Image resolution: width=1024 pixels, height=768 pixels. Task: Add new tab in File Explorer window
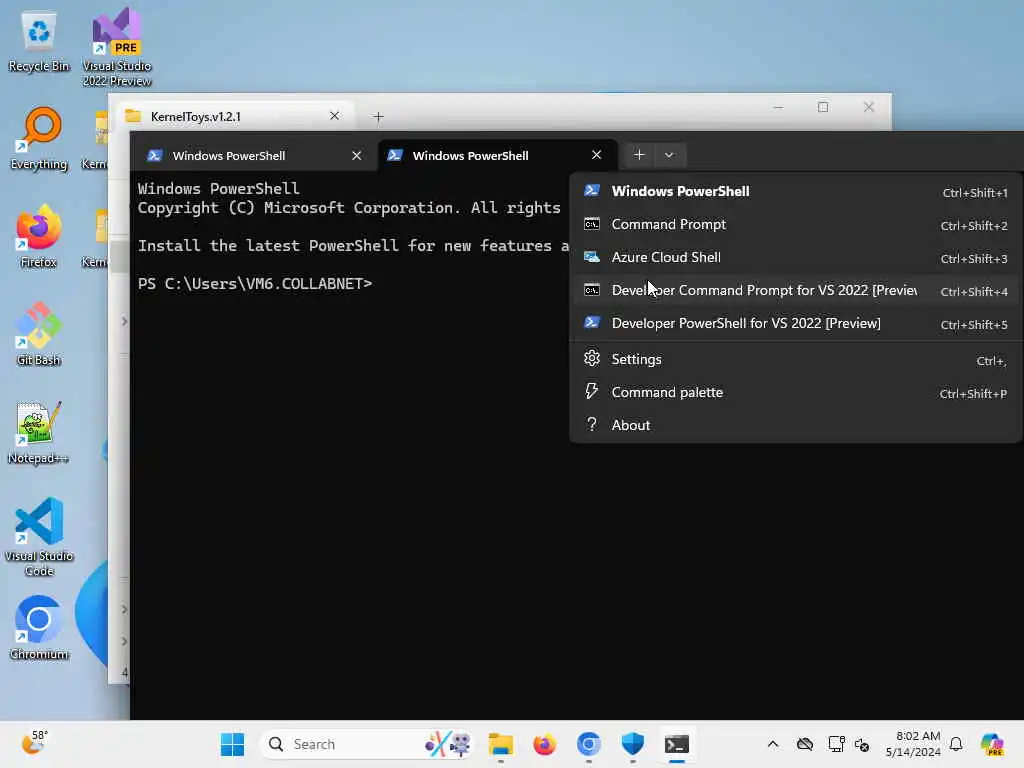[378, 117]
